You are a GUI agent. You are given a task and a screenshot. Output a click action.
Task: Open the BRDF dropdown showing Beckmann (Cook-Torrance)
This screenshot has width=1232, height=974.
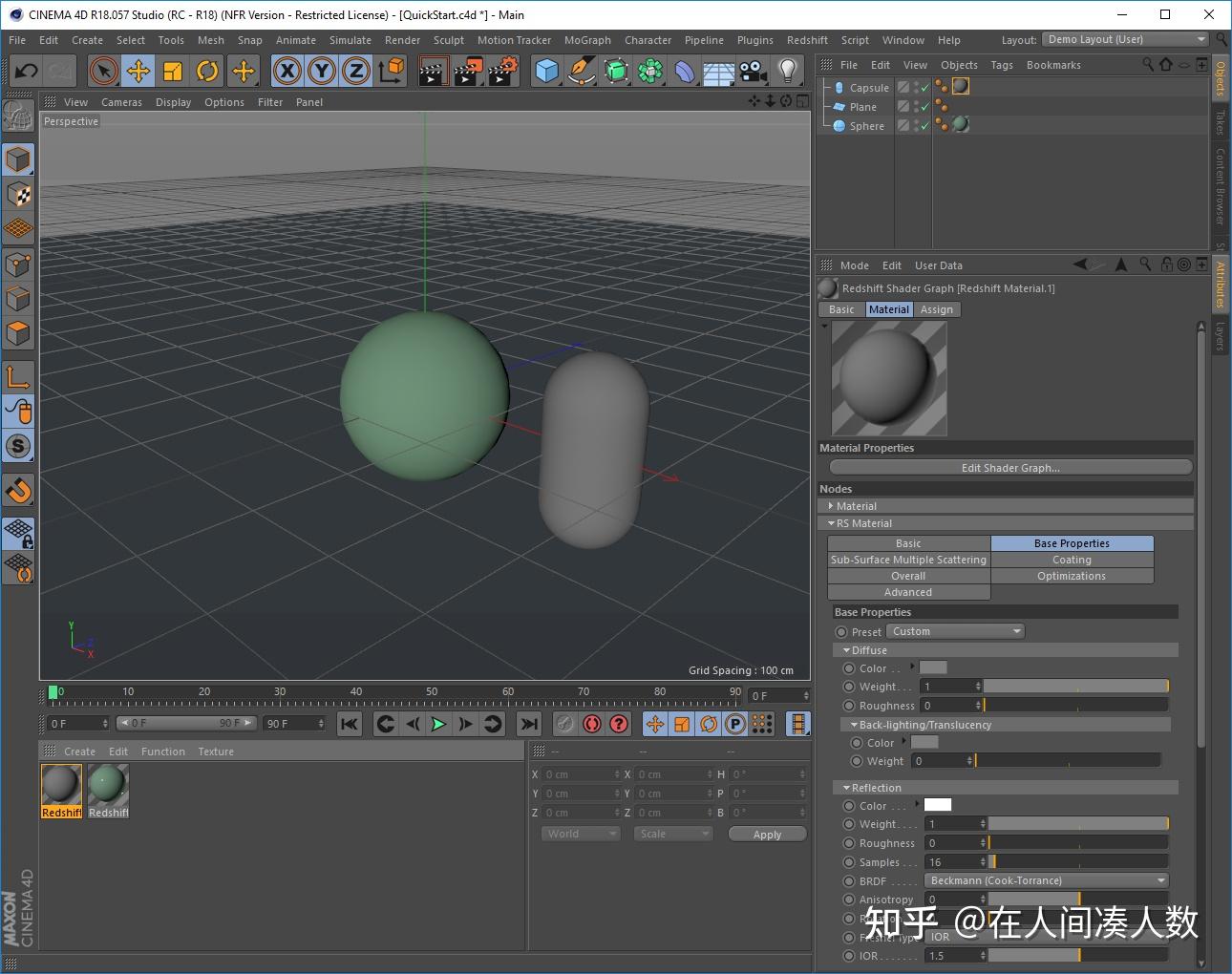coord(1046,880)
